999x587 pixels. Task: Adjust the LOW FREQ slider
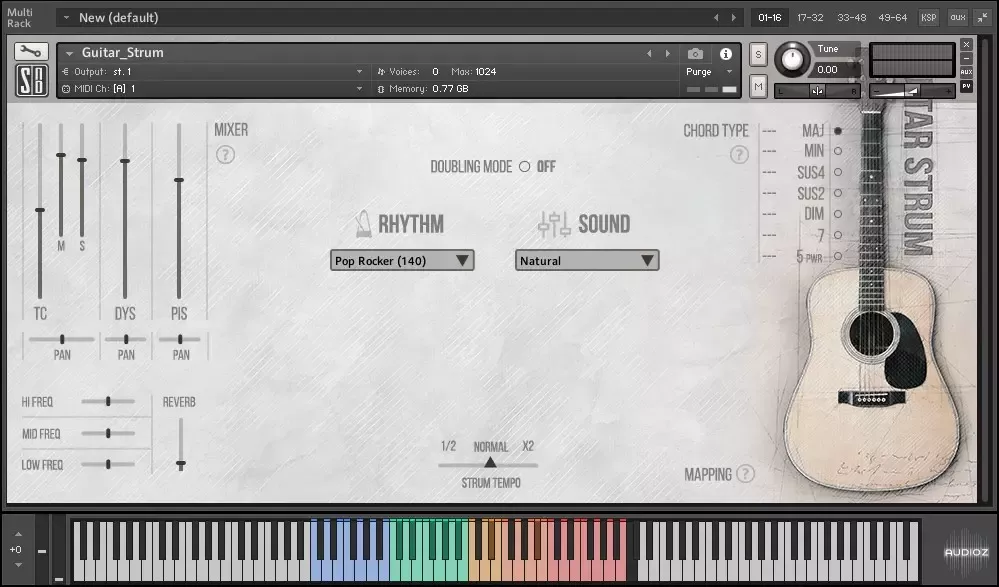(x=108, y=465)
